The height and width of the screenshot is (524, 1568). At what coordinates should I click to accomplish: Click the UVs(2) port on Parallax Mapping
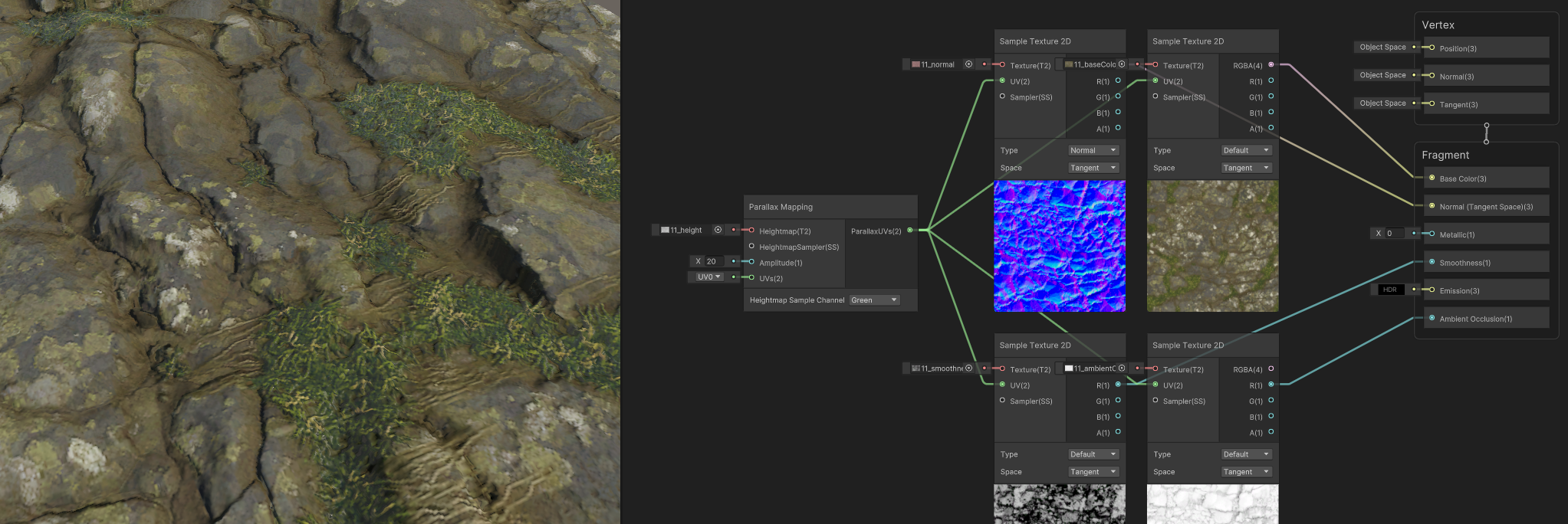tap(751, 277)
